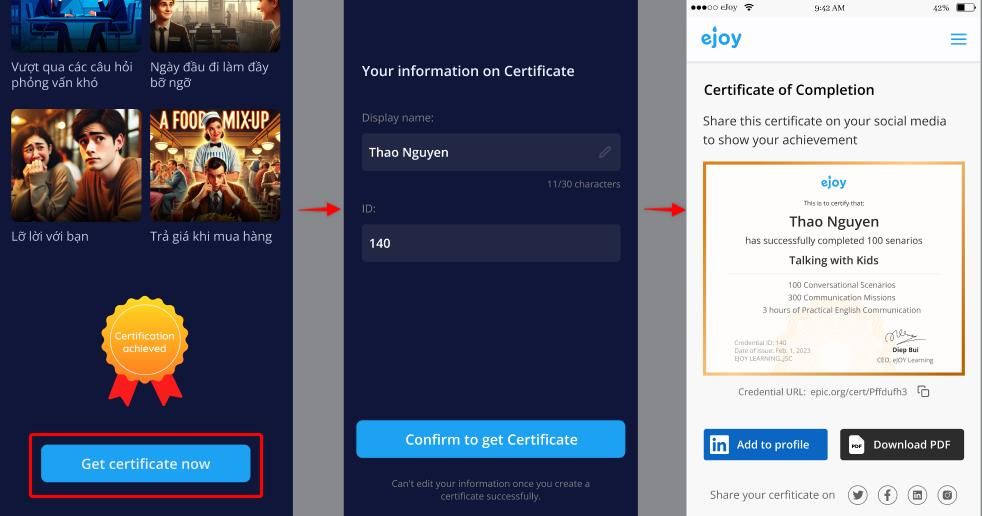Copy the credential URL with copy icon
This screenshot has height=516, width=982.
tap(923, 391)
